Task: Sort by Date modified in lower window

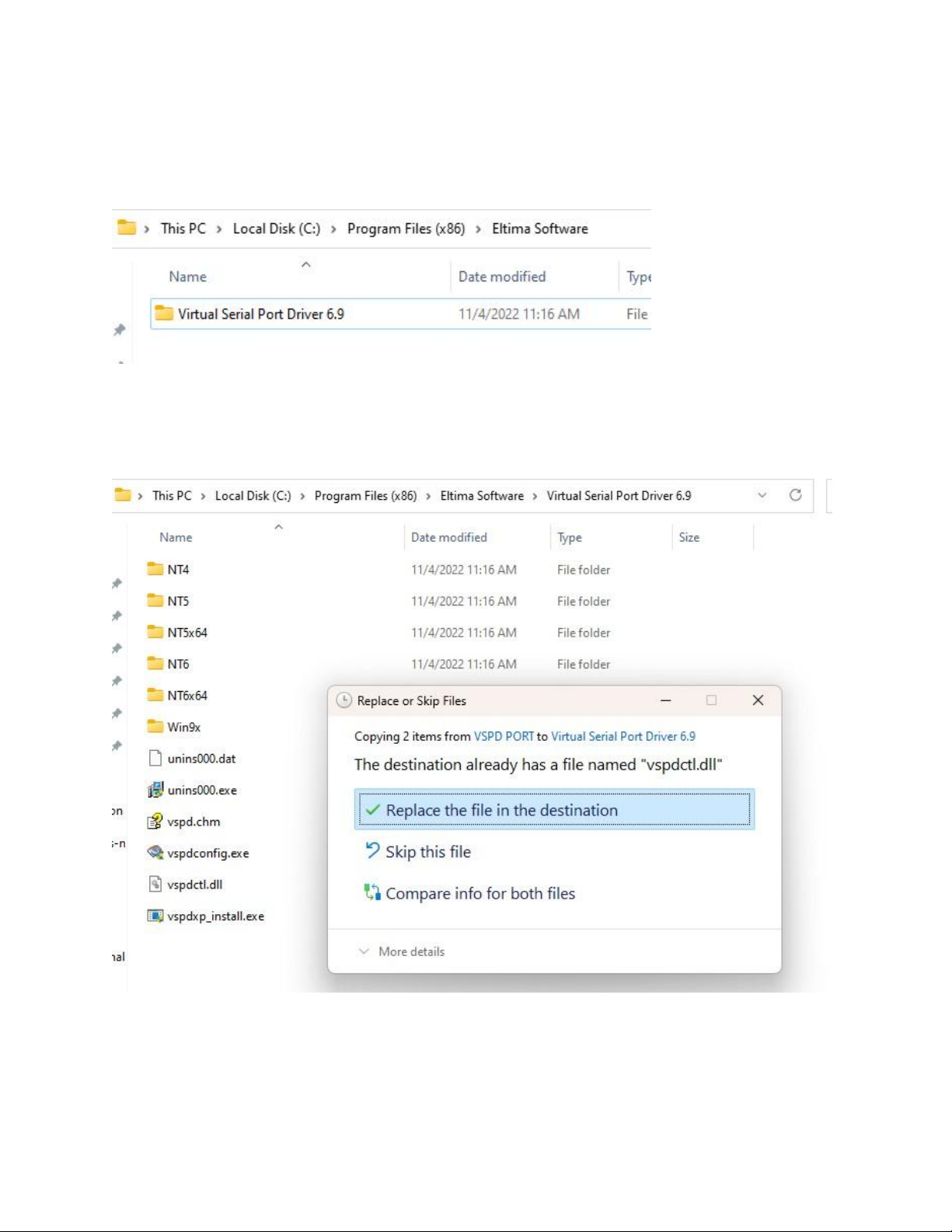Action: coord(449,537)
